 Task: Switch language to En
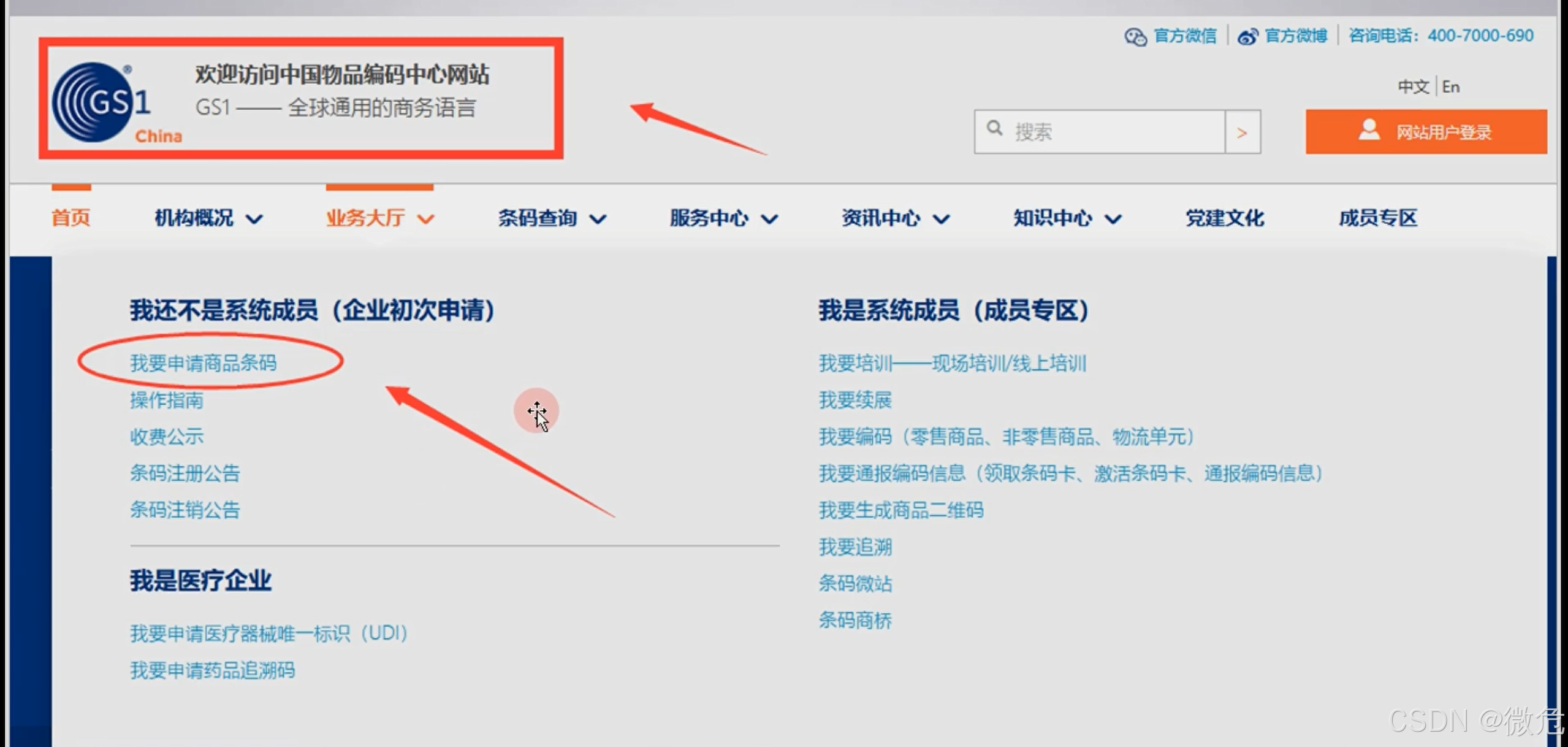click(x=1450, y=86)
